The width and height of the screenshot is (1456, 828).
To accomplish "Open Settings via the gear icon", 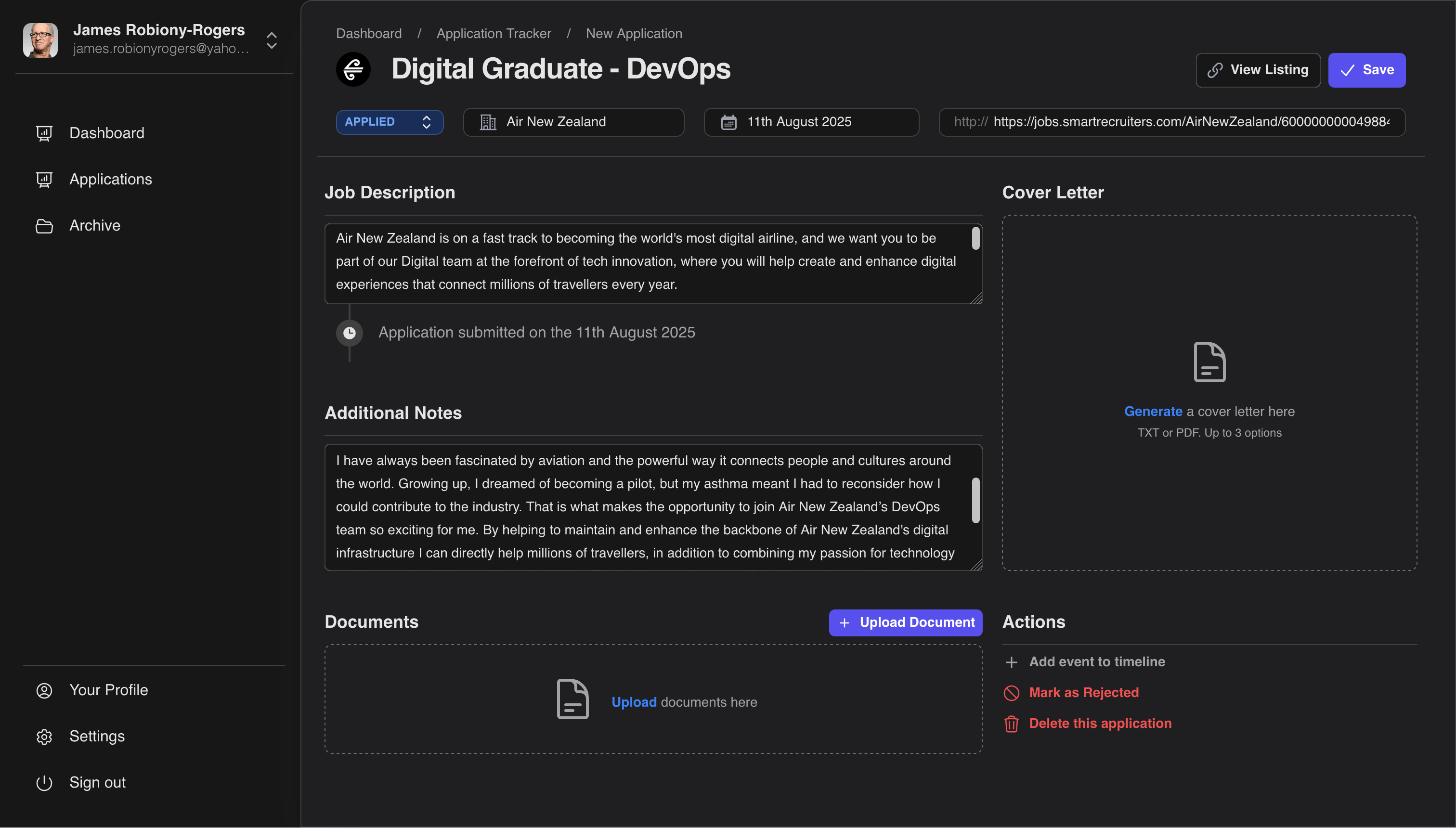I will (44, 736).
